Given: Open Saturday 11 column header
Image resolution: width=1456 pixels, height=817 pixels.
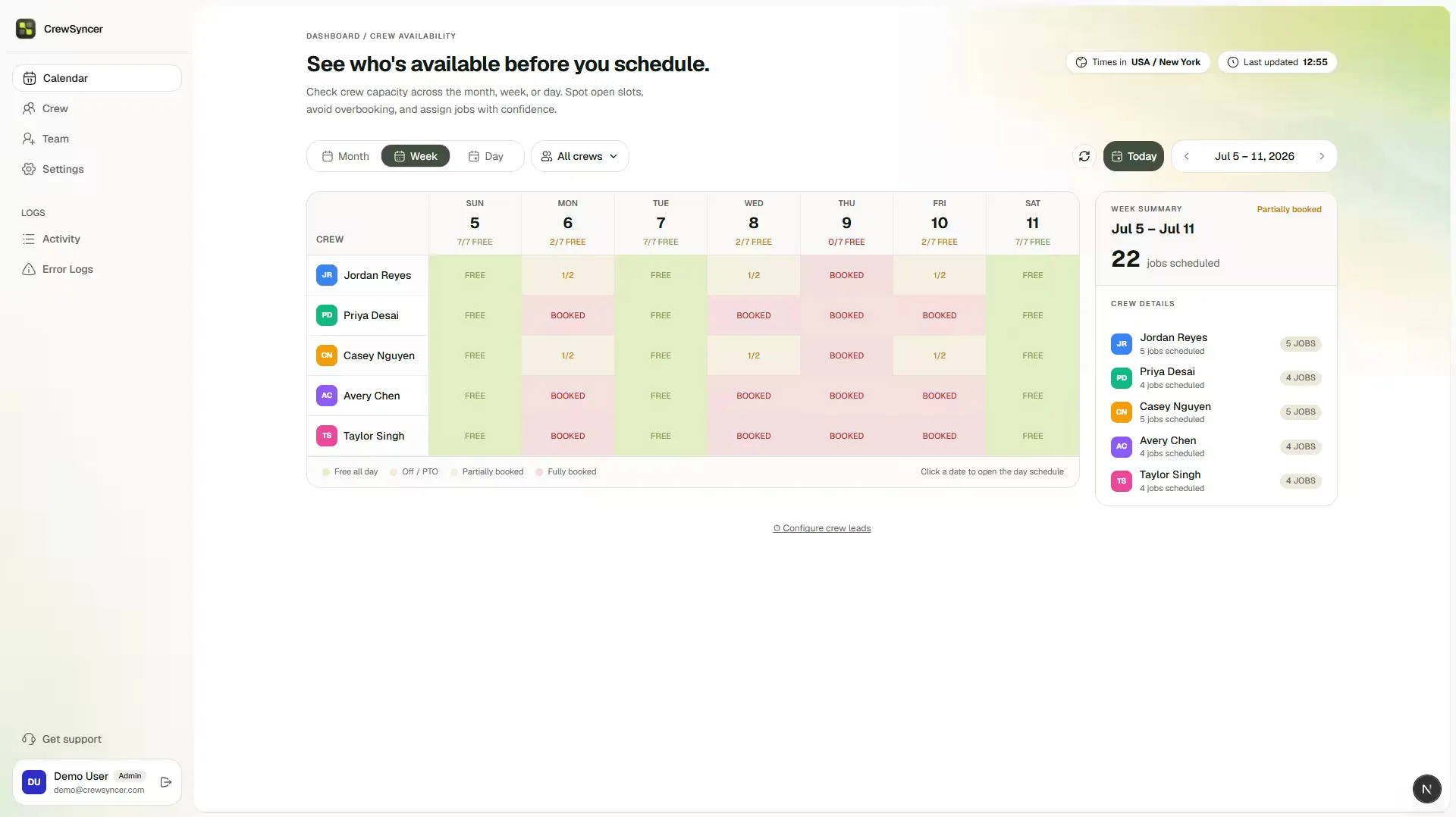Looking at the screenshot, I should (1032, 224).
